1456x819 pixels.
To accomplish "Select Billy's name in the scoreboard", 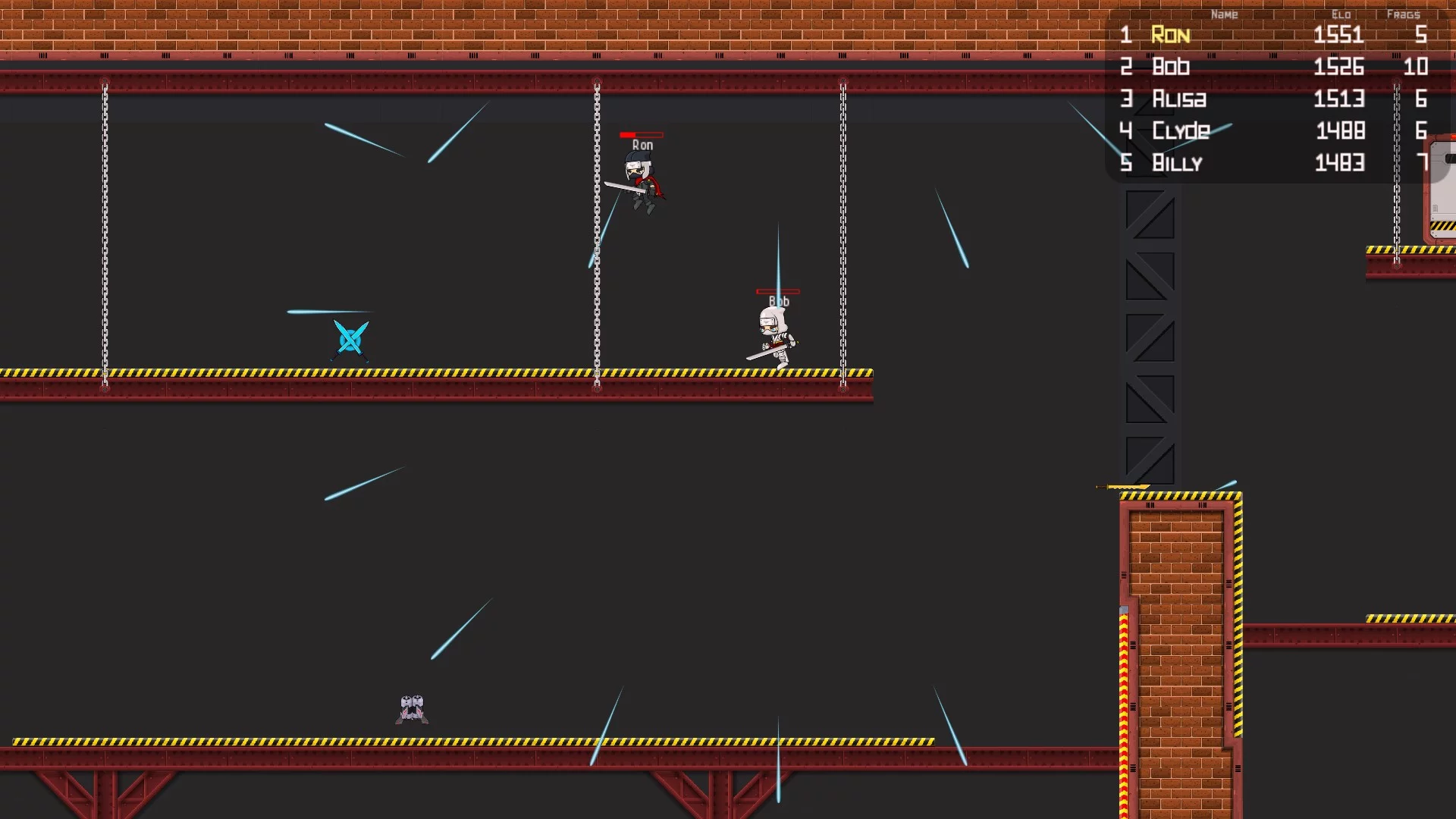I will click(x=1177, y=163).
